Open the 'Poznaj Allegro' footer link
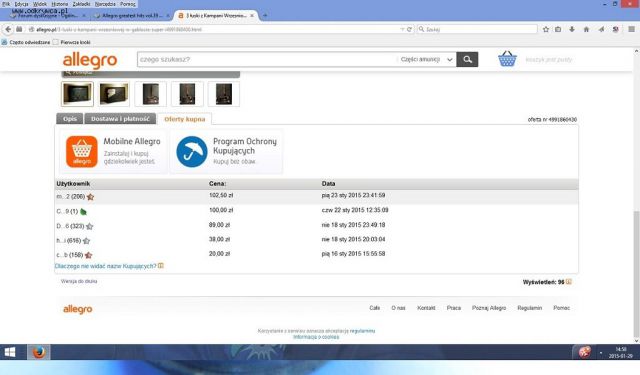This screenshot has width=640, height=375. pyautogui.click(x=489, y=308)
